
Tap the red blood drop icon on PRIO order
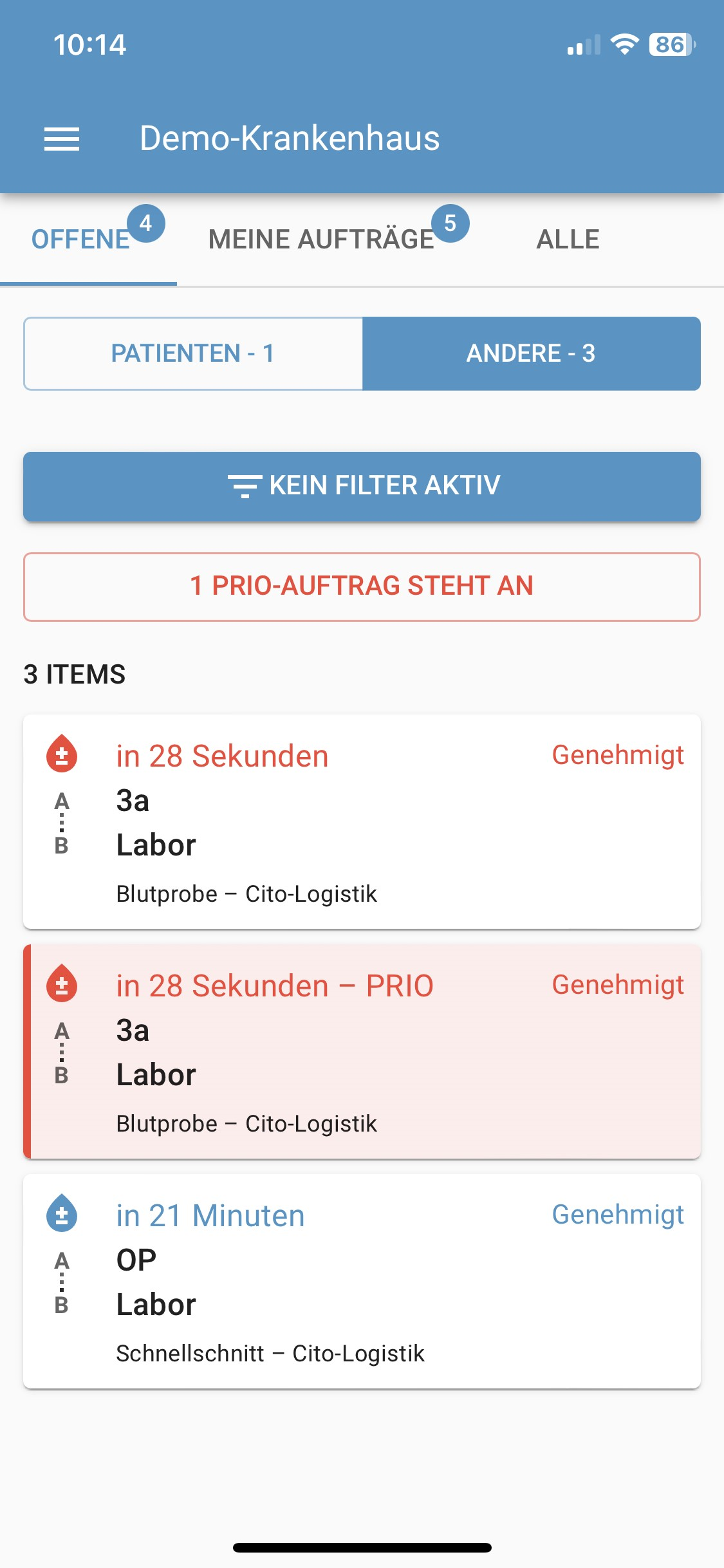(62, 983)
